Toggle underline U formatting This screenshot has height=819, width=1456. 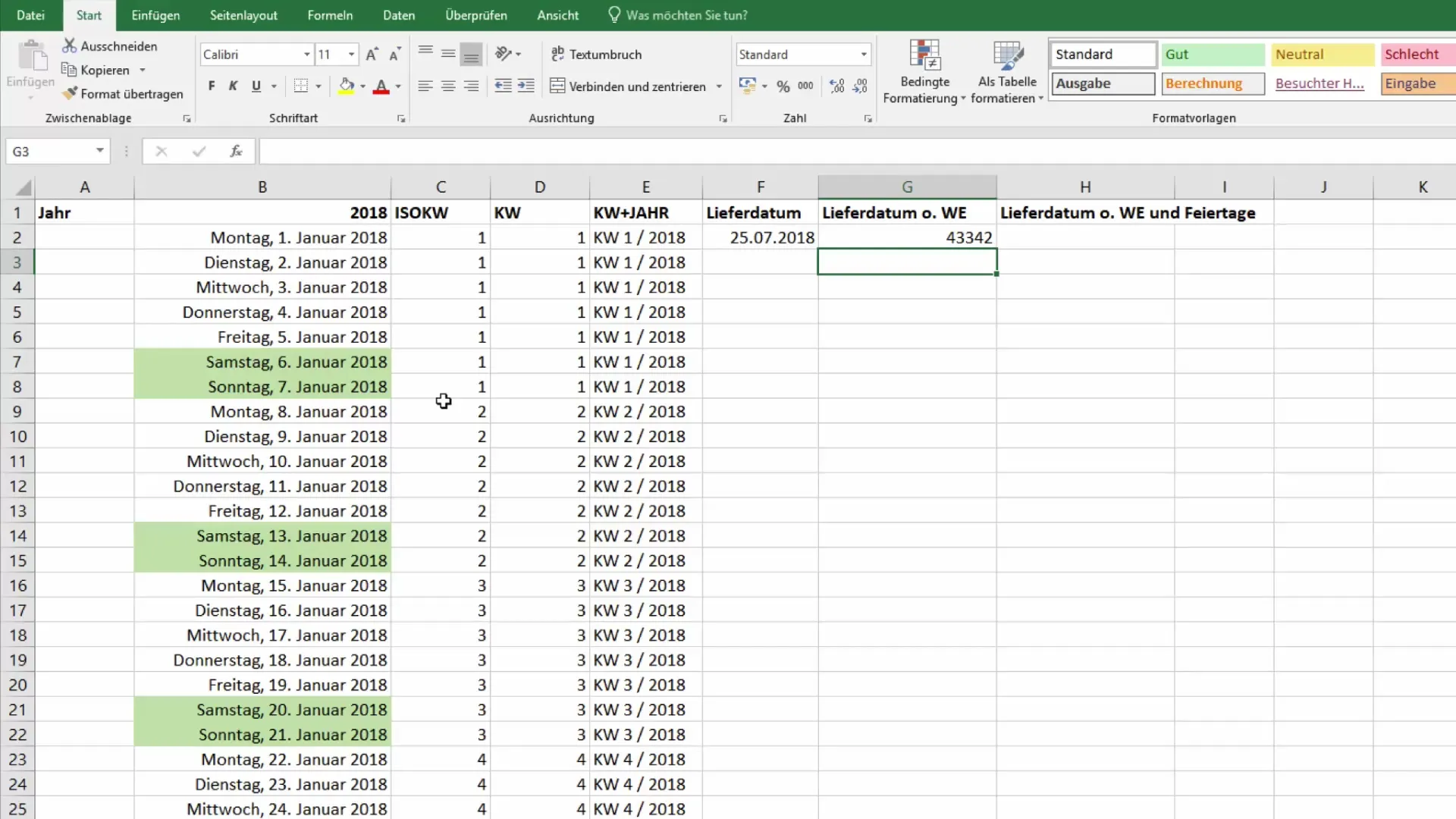[256, 86]
